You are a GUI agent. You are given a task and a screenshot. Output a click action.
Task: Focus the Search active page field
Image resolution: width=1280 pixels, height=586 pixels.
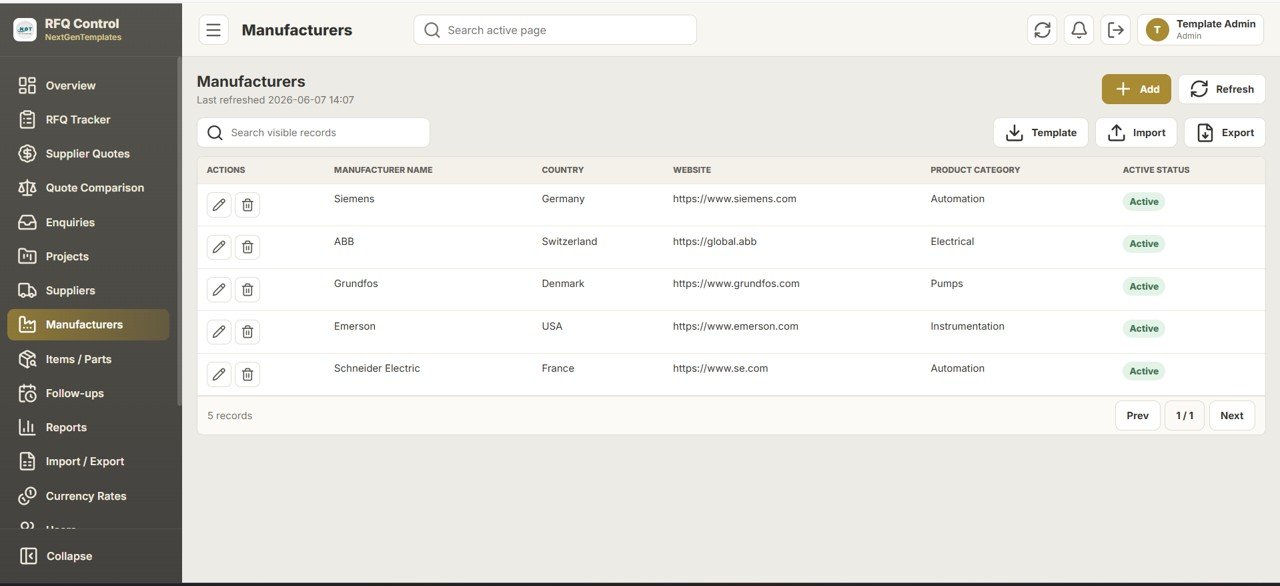[x=555, y=30]
